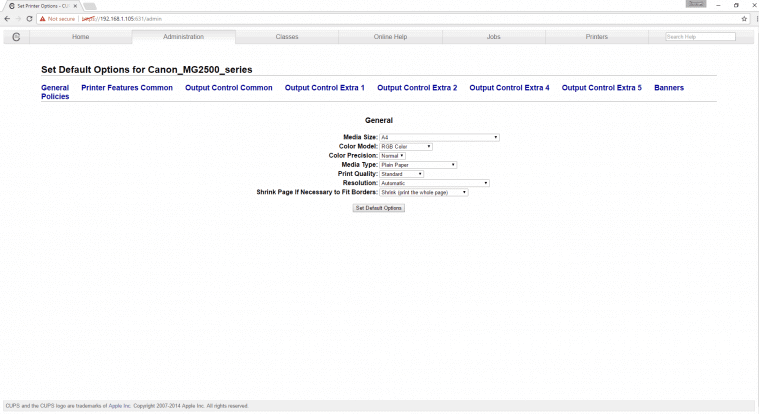Click the Search Help input field
759x414 pixels.
pos(700,37)
